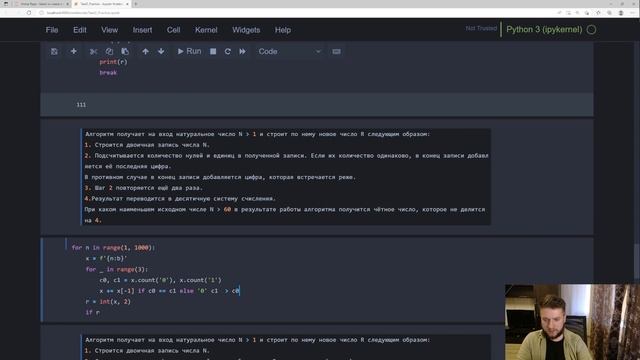The height and width of the screenshot is (360, 640).
Task: Click the output value 111
Action: point(81,105)
